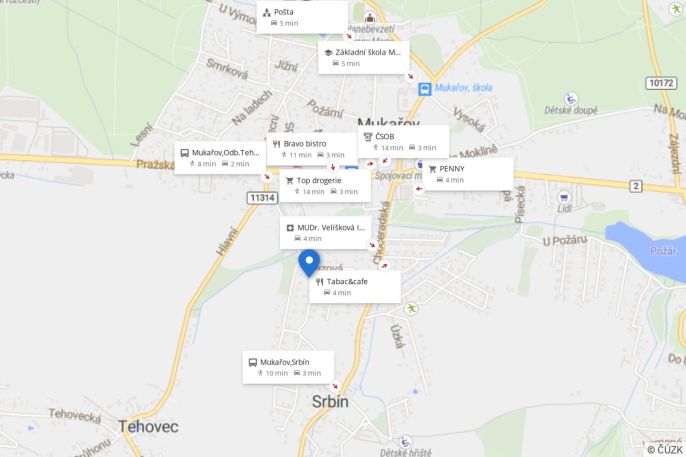Image resolution: width=686 pixels, height=457 pixels.
Task: Click the Dětské doupě playground icon
Action: click(x=570, y=99)
